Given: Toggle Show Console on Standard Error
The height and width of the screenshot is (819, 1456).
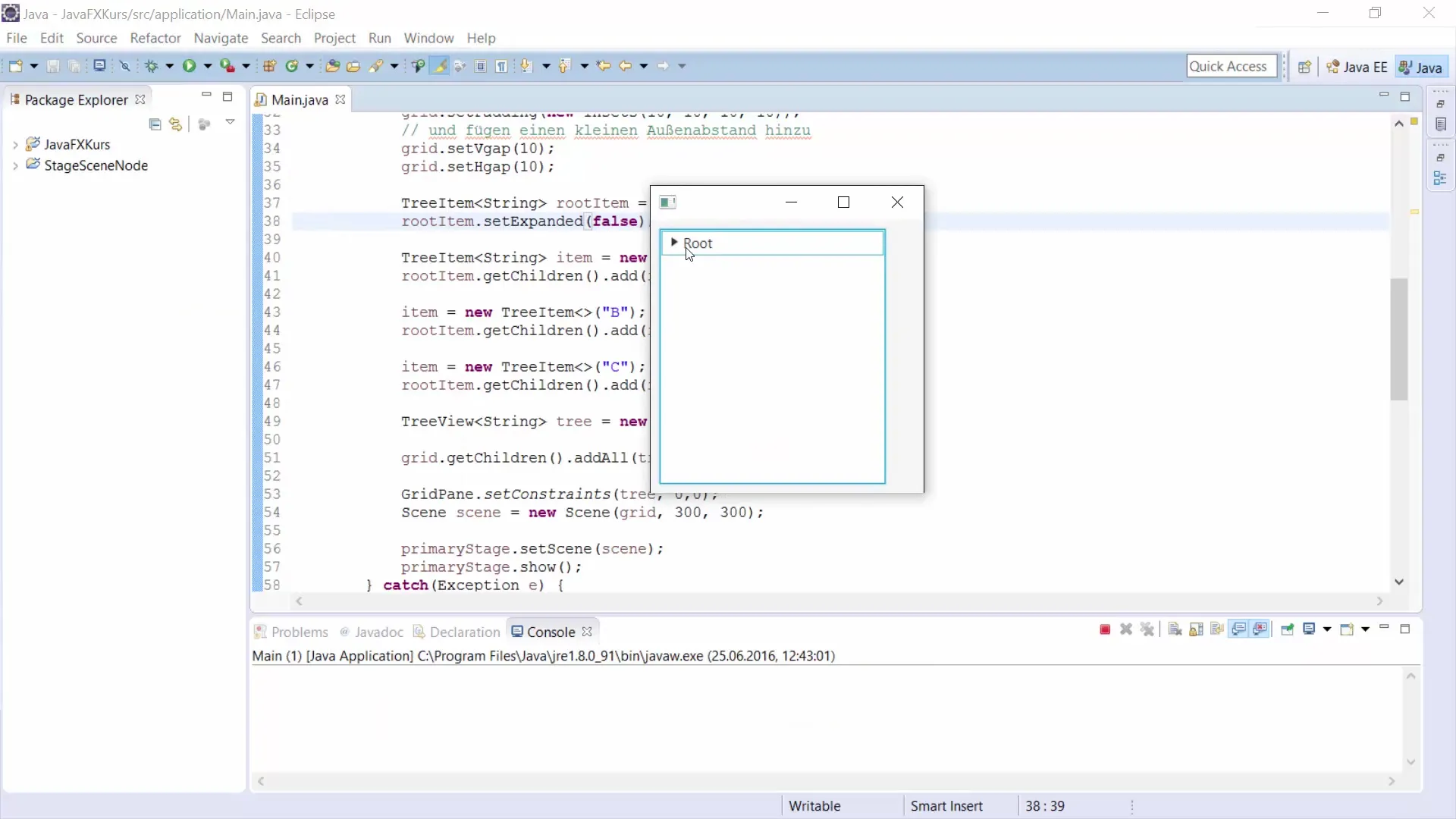Looking at the screenshot, I should pyautogui.click(x=1260, y=629).
